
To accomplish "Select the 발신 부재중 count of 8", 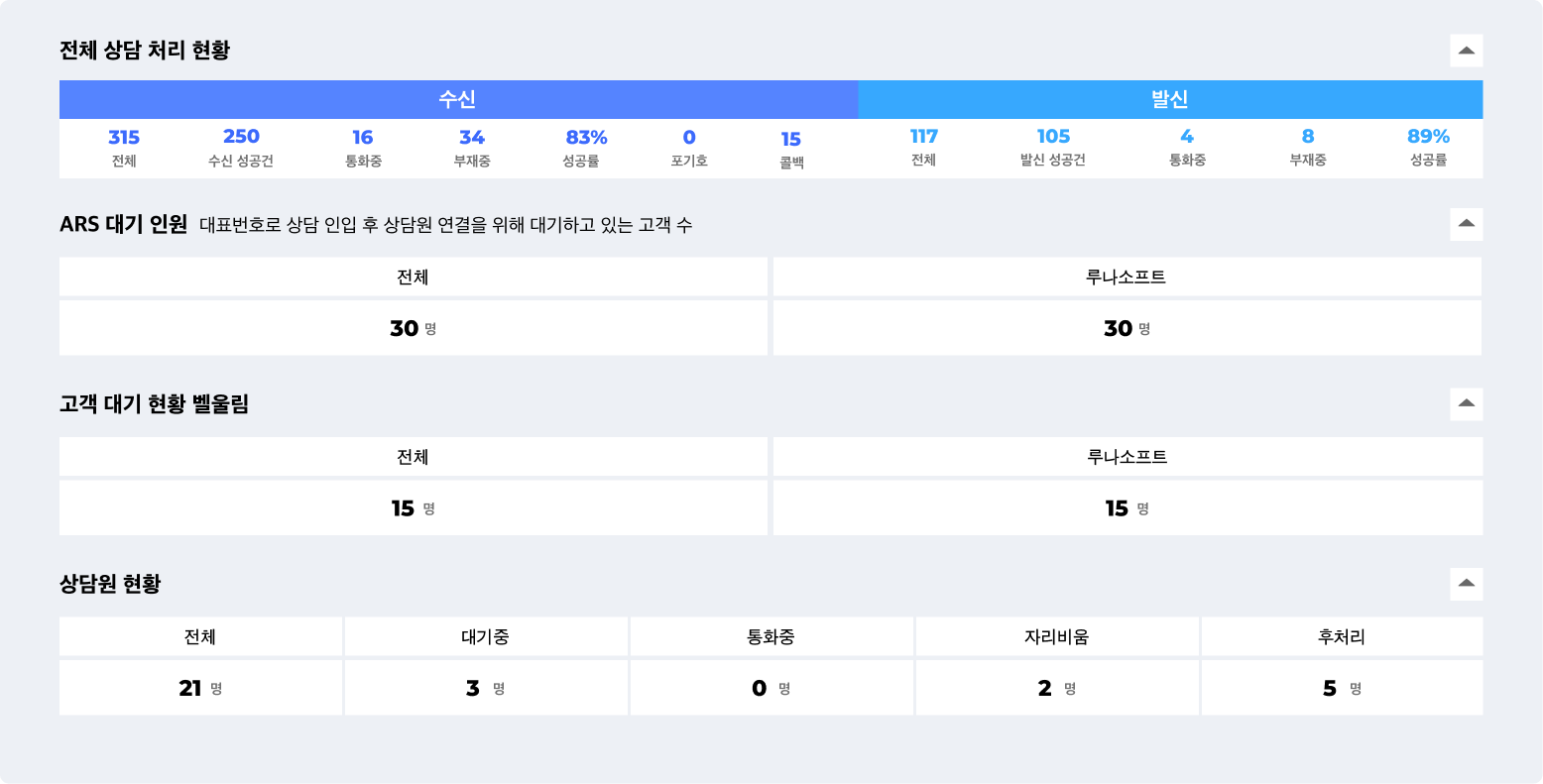I will point(1308,137).
